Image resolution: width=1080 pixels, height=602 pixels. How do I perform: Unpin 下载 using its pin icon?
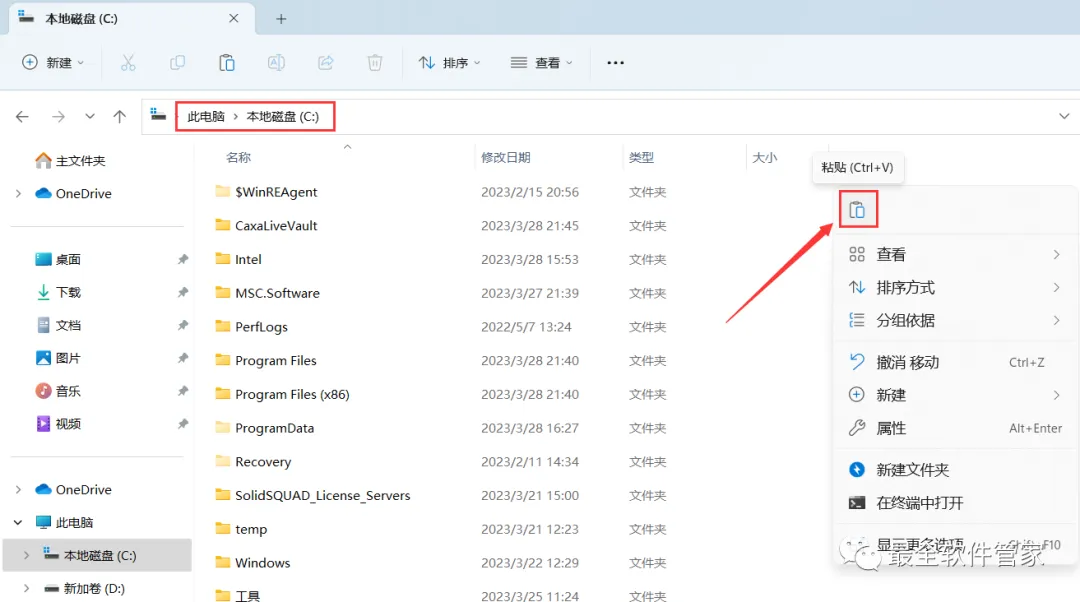tap(183, 293)
